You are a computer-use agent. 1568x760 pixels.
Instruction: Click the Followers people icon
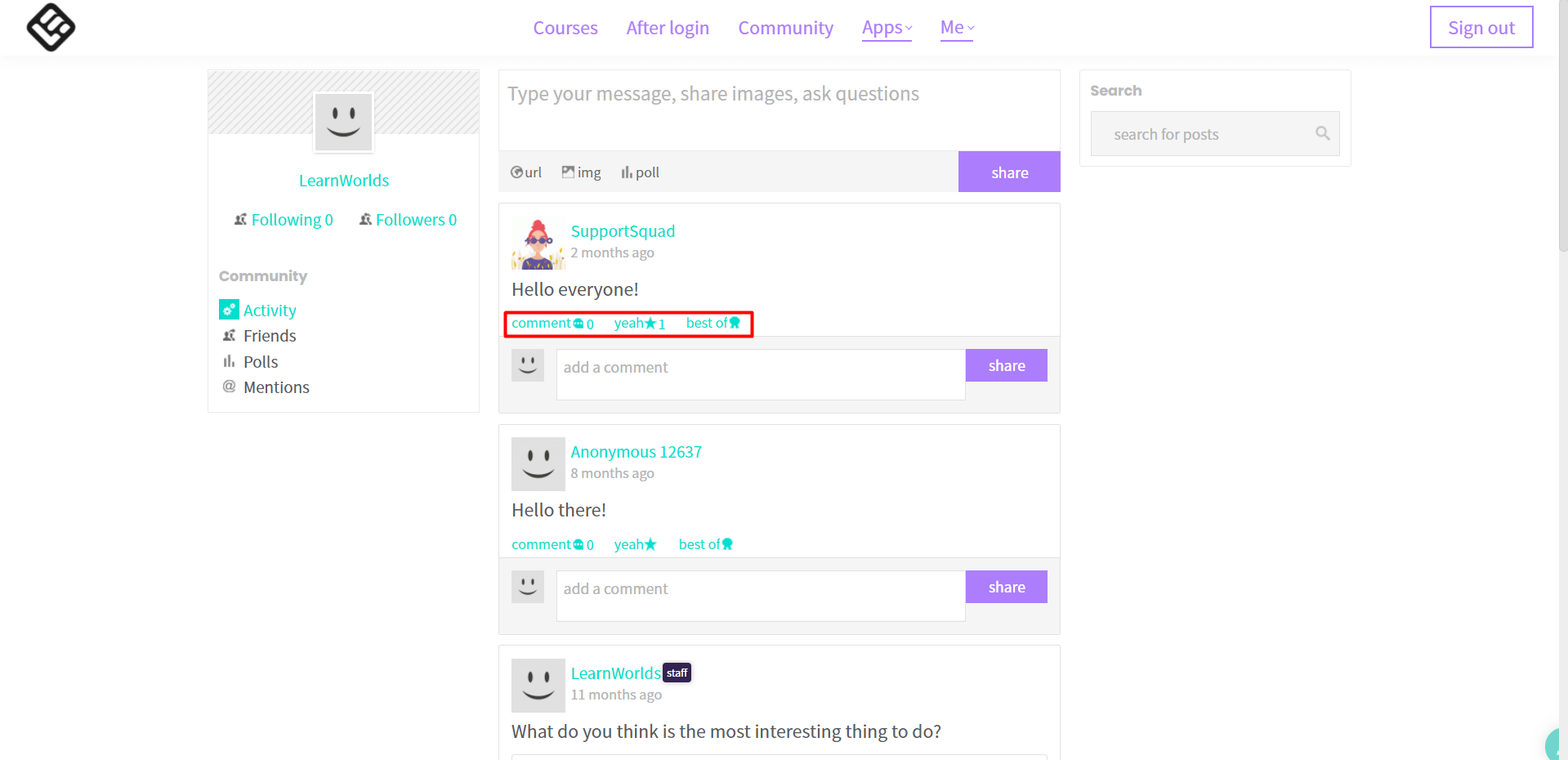click(365, 219)
